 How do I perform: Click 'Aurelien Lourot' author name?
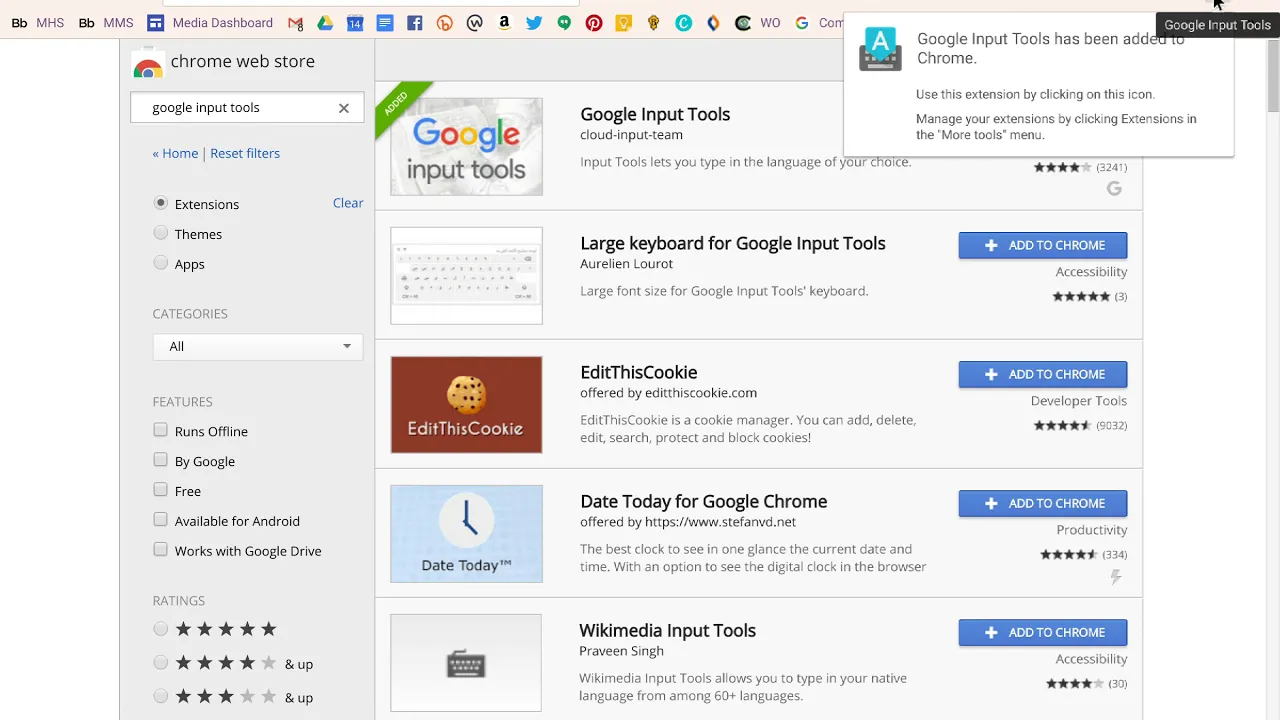626,264
